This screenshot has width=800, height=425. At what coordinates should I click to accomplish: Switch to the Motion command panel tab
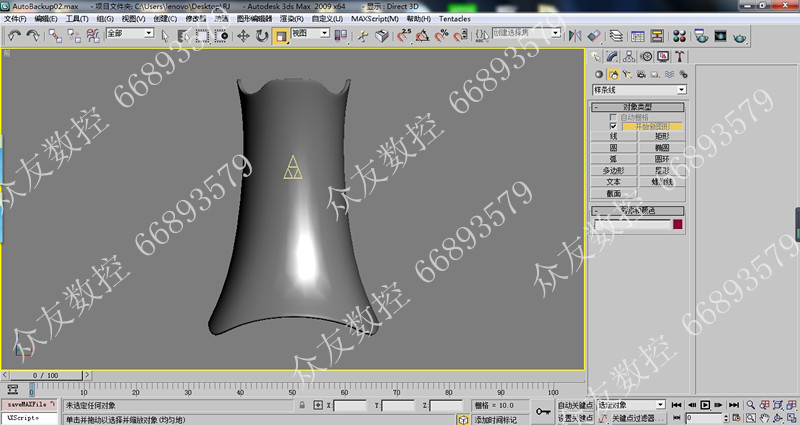point(646,56)
